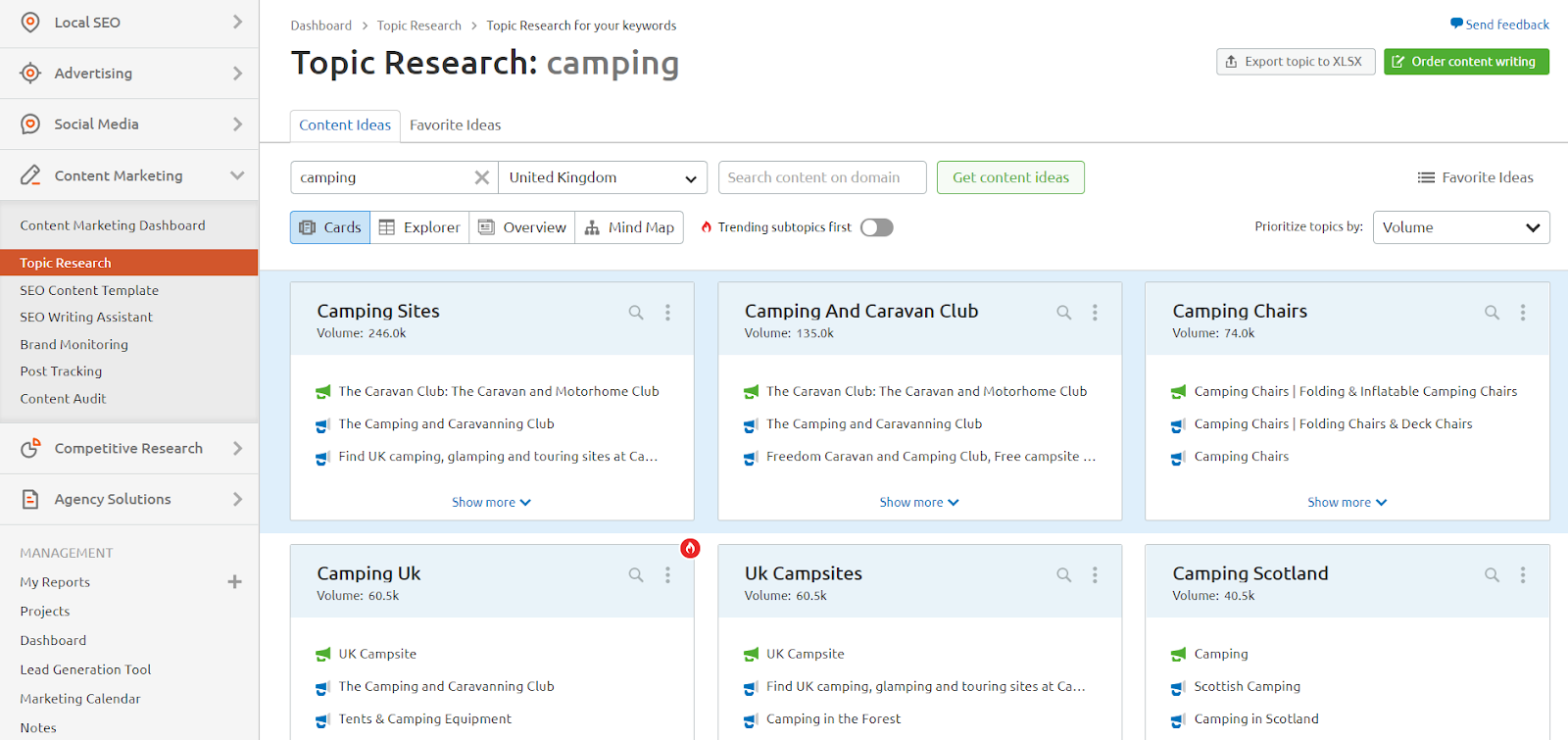Search within the Camping Uk card

pos(636,575)
